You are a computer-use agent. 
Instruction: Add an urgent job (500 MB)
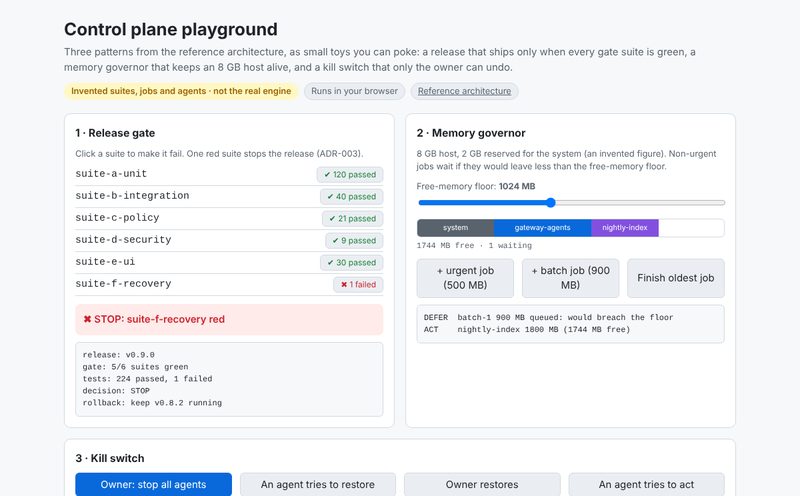[465, 278]
